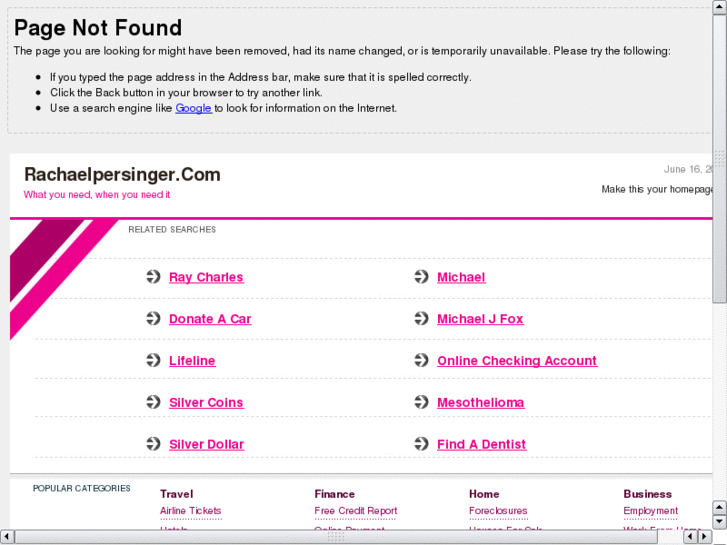Viewport: 727px width, 545px height.
Task: Click the arrow icon beside Ray Charles
Action: pyautogui.click(x=153, y=277)
